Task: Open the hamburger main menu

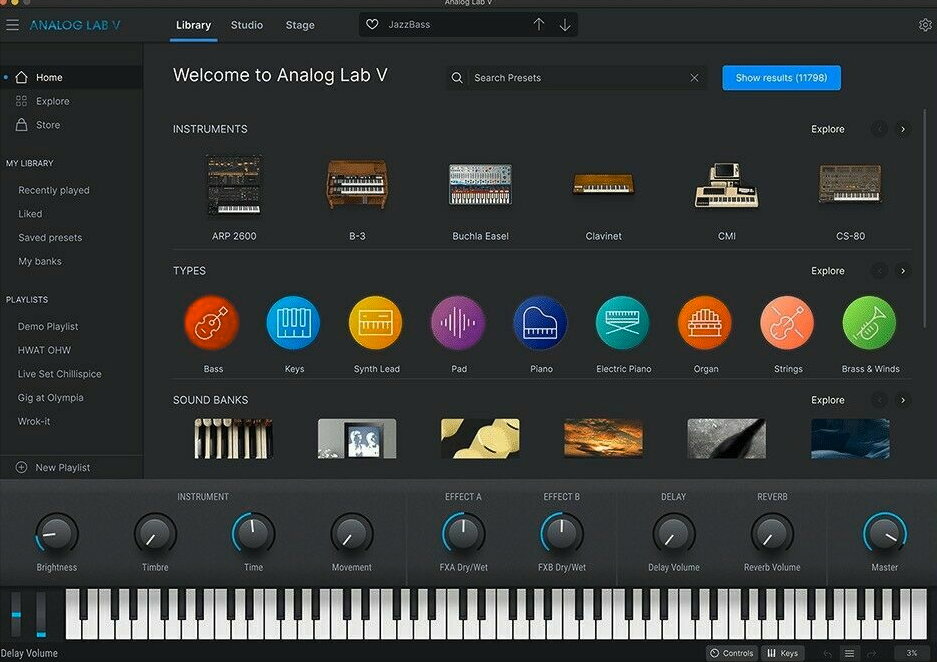Action: (x=12, y=25)
